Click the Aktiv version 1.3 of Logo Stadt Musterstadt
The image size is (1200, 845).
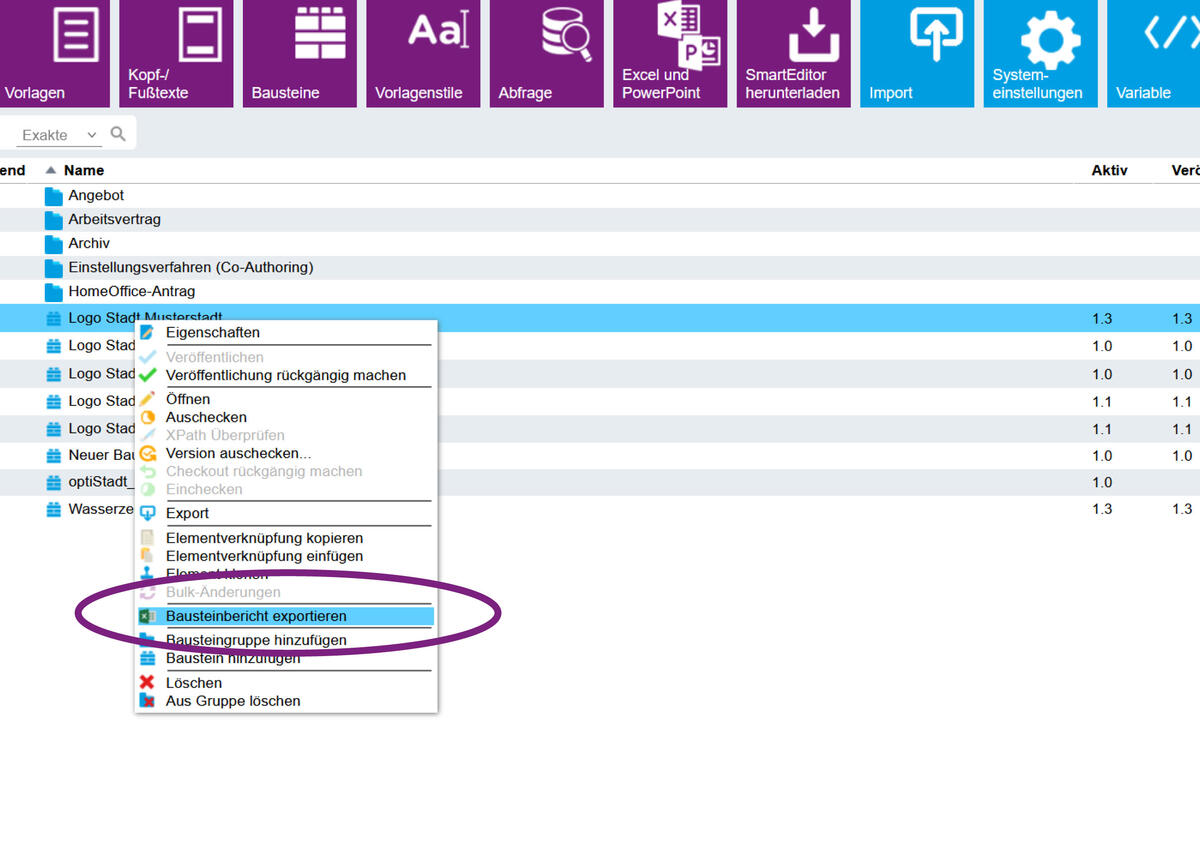[x=1102, y=319]
